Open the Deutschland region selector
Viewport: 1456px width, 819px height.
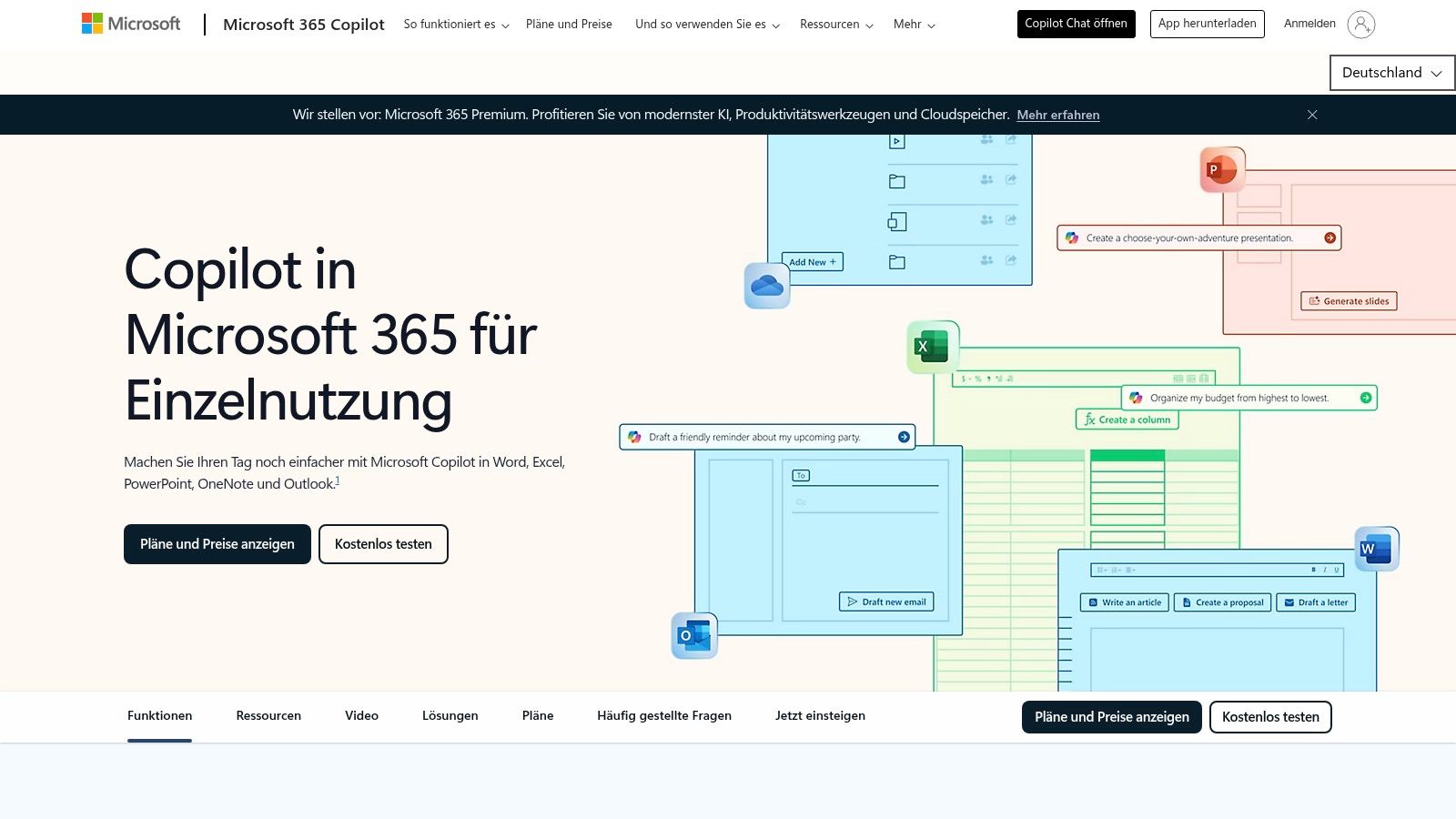(1390, 72)
